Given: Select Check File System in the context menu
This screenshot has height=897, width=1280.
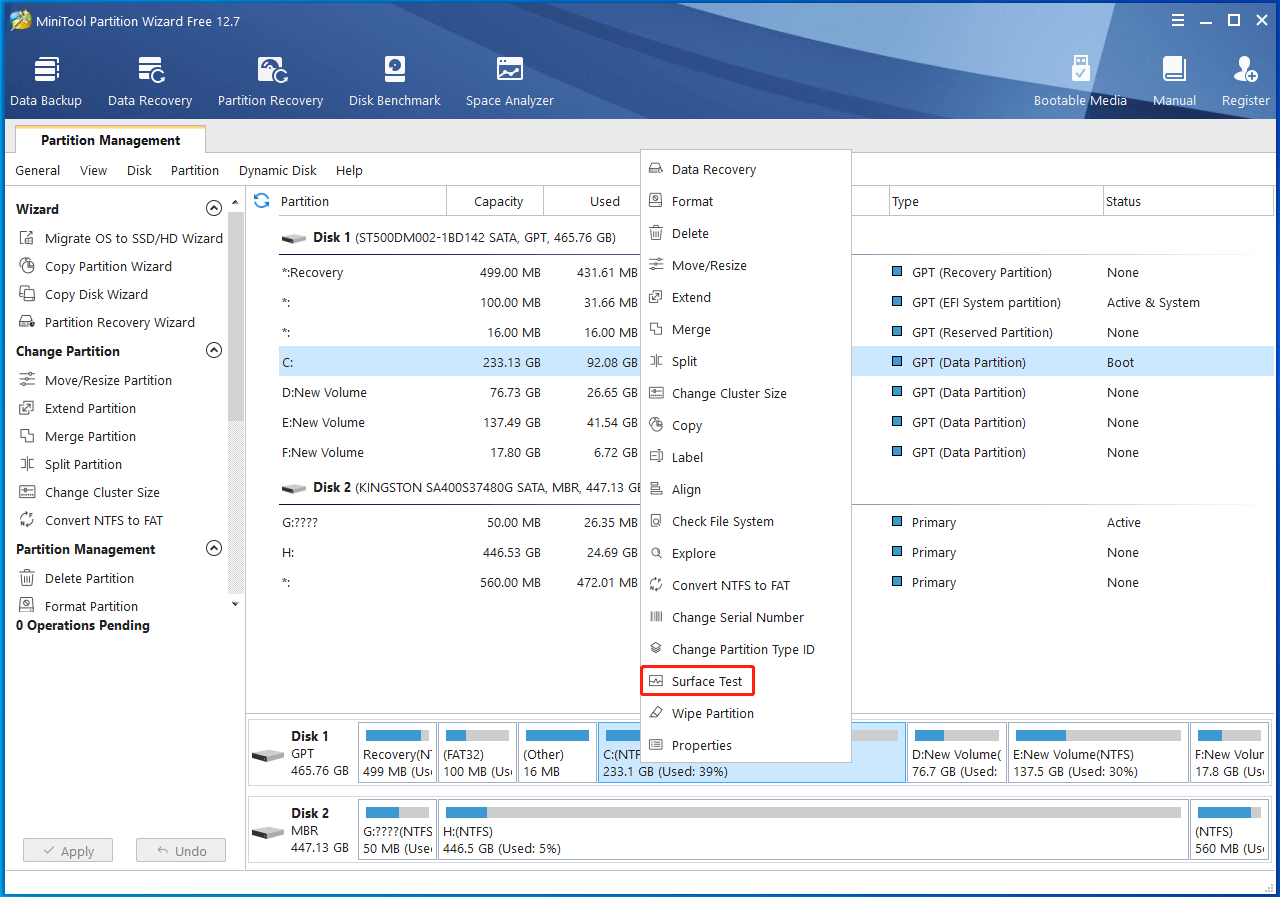Looking at the screenshot, I should (x=745, y=521).
